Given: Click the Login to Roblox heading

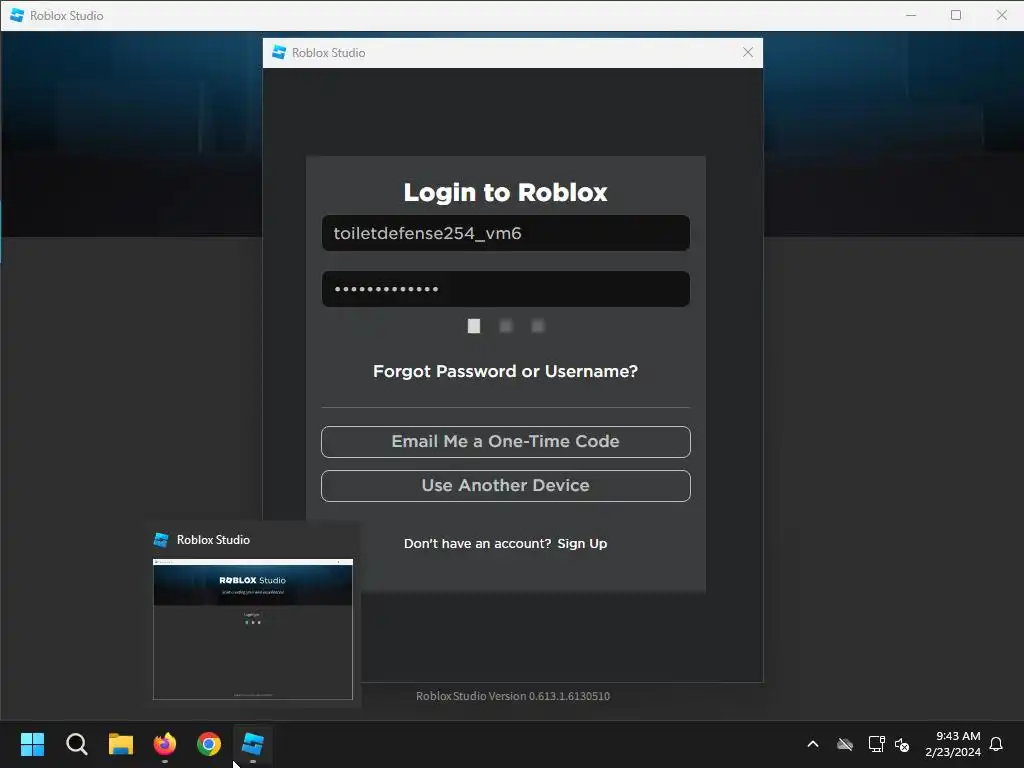Looking at the screenshot, I should click(x=505, y=192).
